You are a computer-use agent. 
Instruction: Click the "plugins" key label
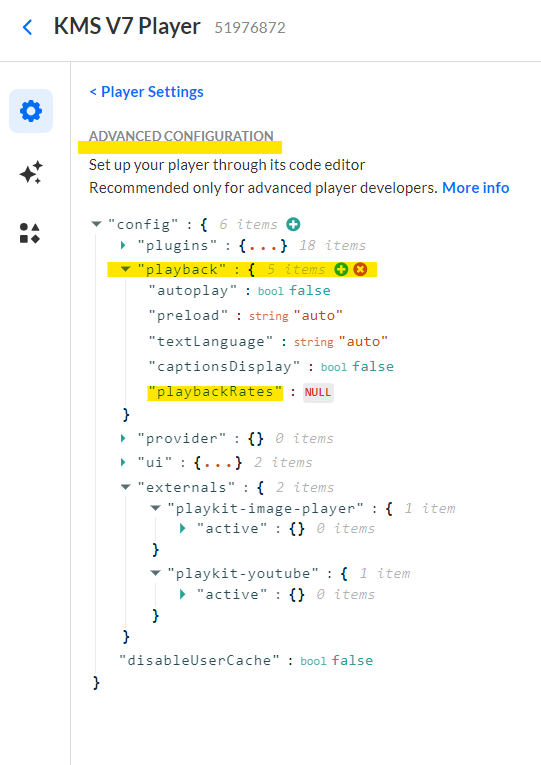177,245
